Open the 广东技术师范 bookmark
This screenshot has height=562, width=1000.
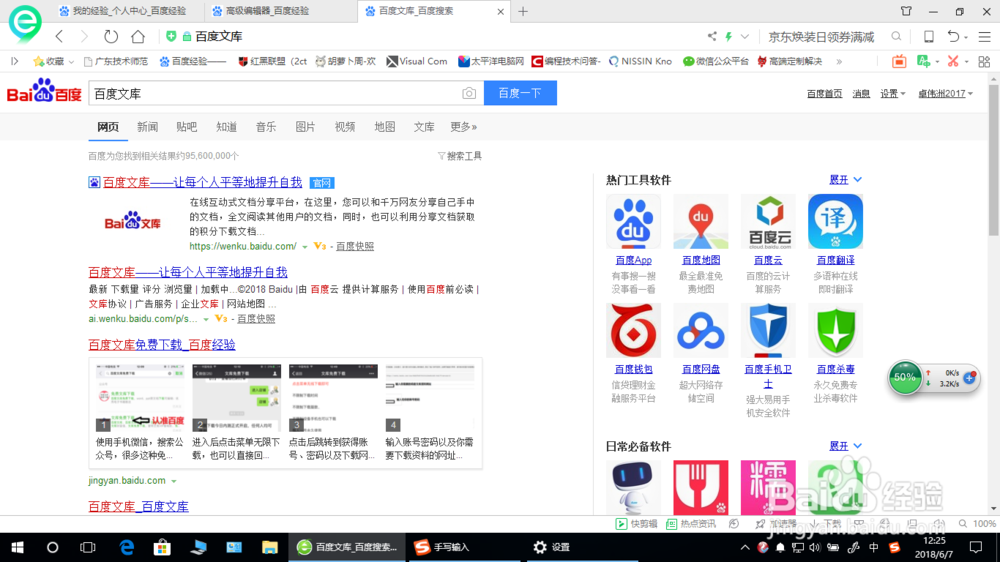click(115, 61)
